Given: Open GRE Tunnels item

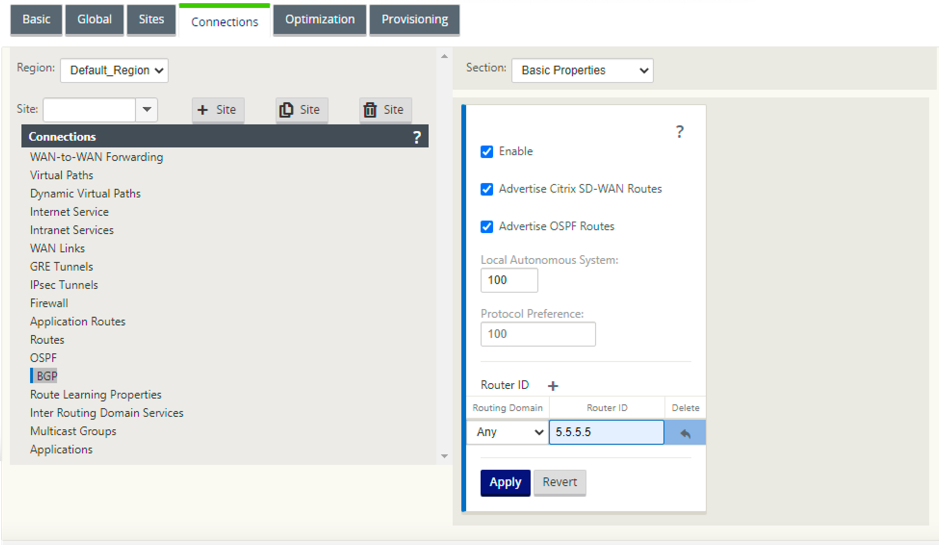Looking at the screenshot, I should coord(62,267).
